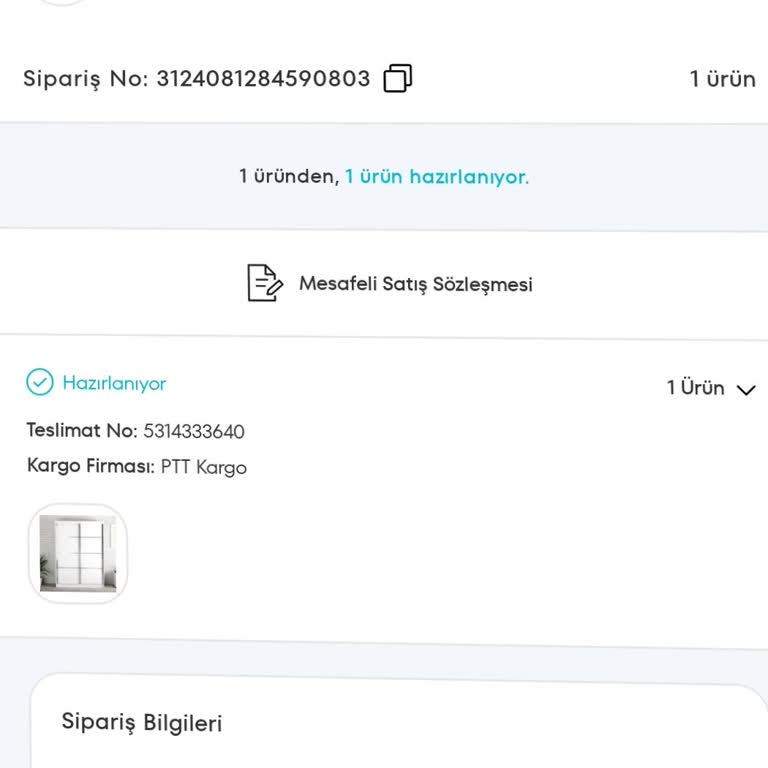Click the contract document icon
Image resolution: width=768 pixels, height=768 pixels.
(x=264, y=283)
